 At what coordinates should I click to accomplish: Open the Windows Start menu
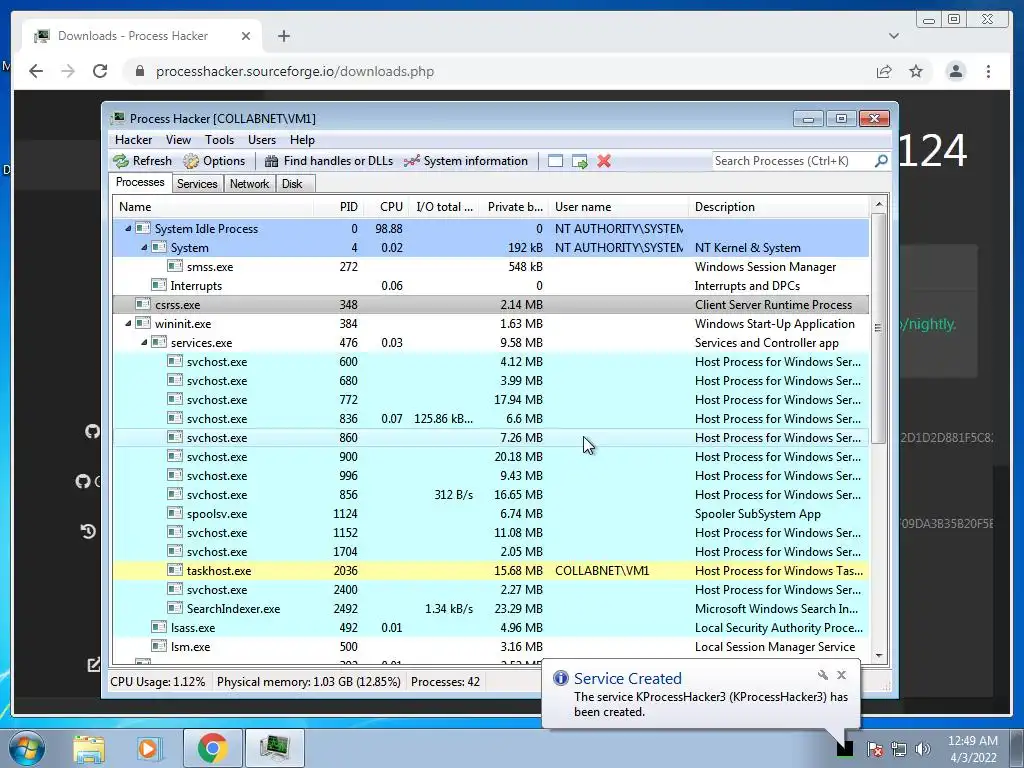click(x=27, y=749)
